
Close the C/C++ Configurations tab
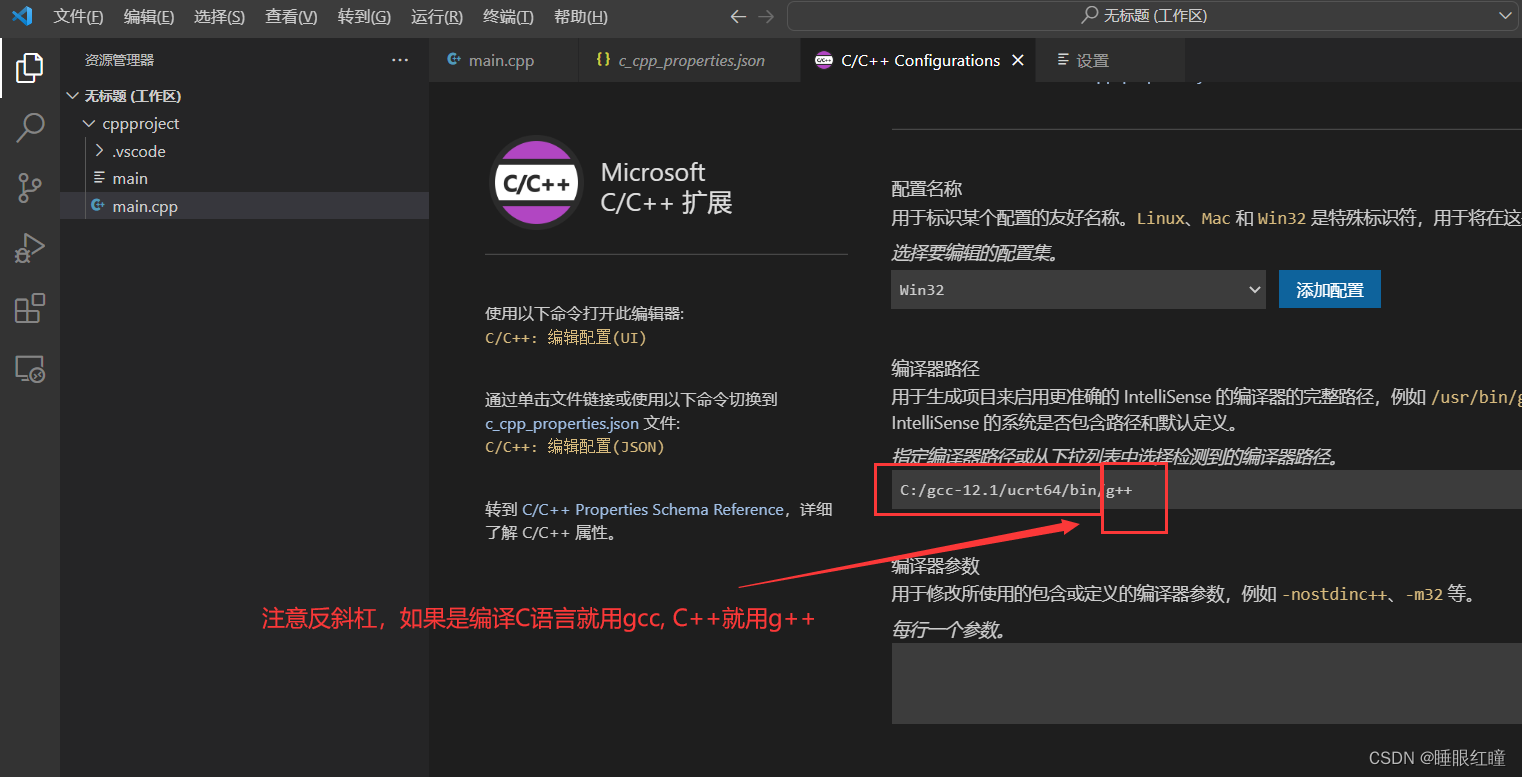point(1018,60)
